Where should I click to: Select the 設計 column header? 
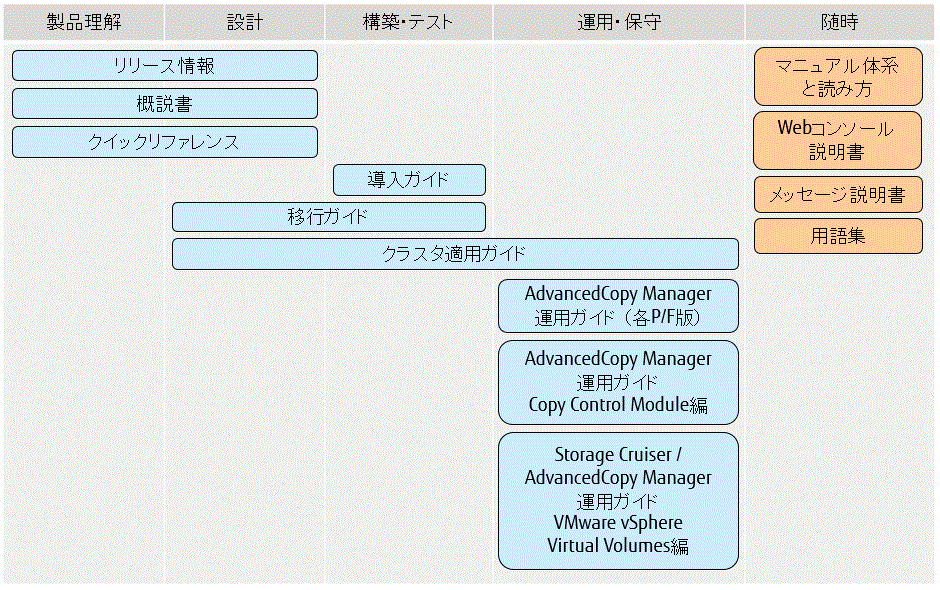[x=245, y=22]
